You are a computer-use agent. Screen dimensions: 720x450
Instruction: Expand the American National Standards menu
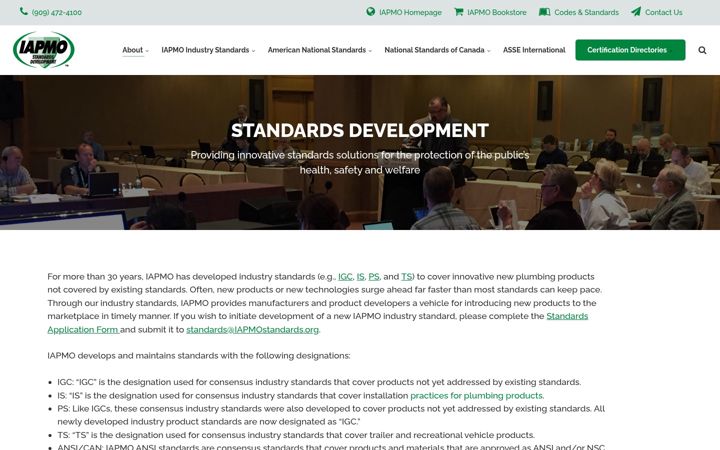(x=320, y=50)
